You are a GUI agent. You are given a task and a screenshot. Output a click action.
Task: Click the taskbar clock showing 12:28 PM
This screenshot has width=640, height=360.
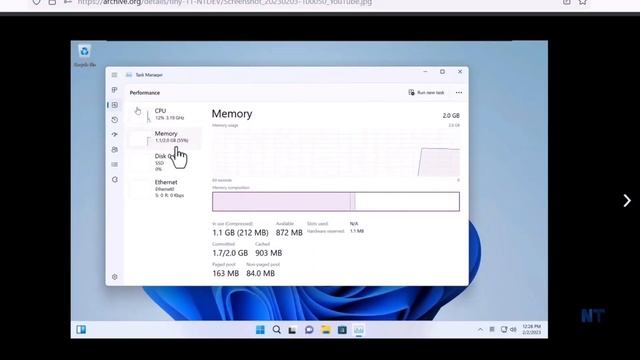pyautogui.click(x=531, y=329)
